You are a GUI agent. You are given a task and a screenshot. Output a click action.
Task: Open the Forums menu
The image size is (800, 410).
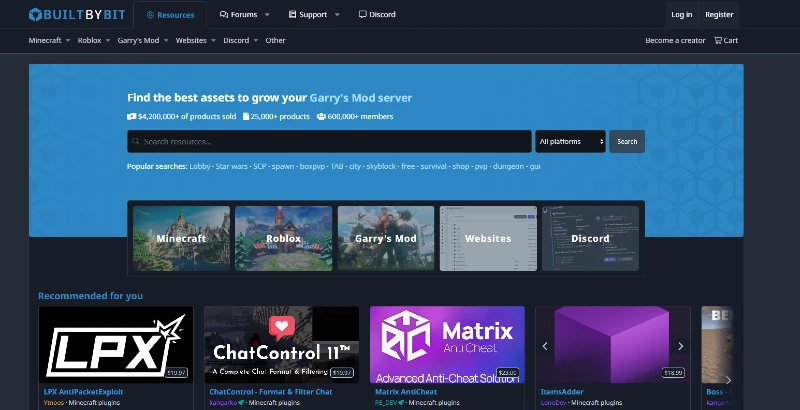click(239, 14)
